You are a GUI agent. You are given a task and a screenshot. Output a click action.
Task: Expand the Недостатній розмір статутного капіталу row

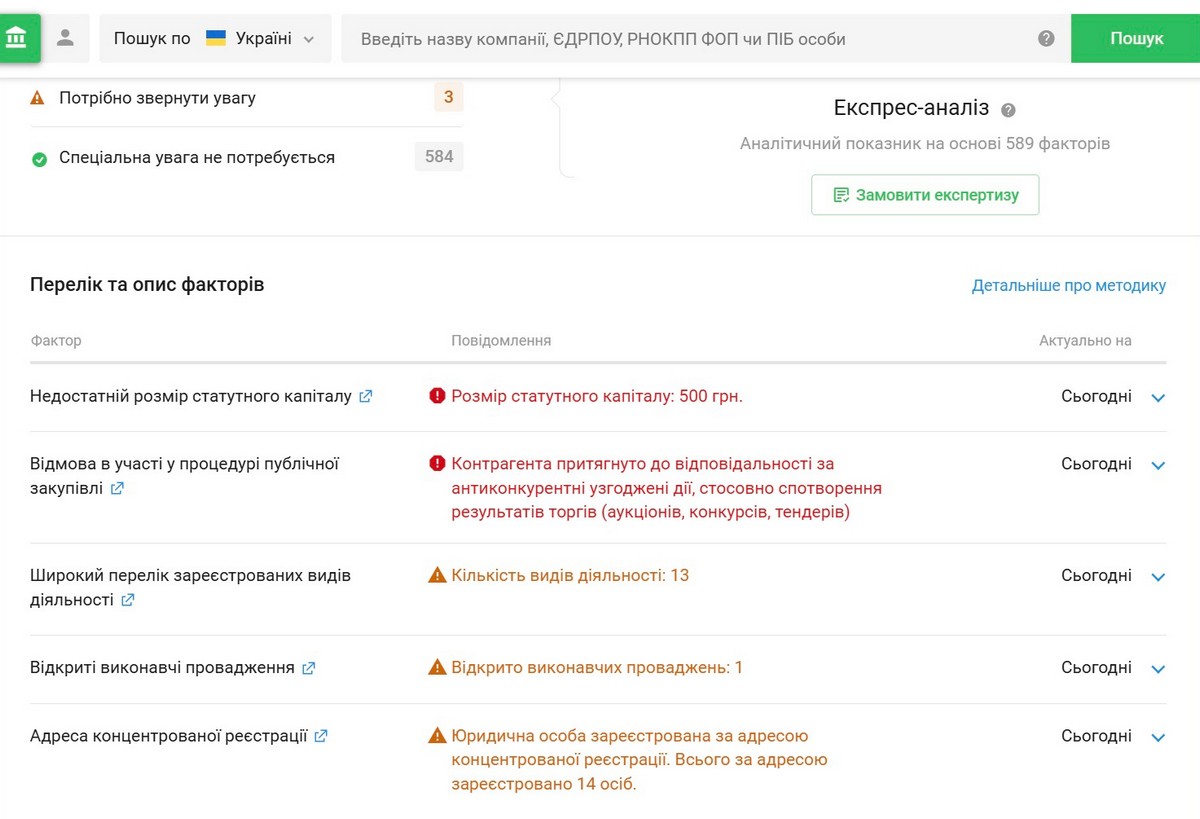click(x=1158, y=398)
